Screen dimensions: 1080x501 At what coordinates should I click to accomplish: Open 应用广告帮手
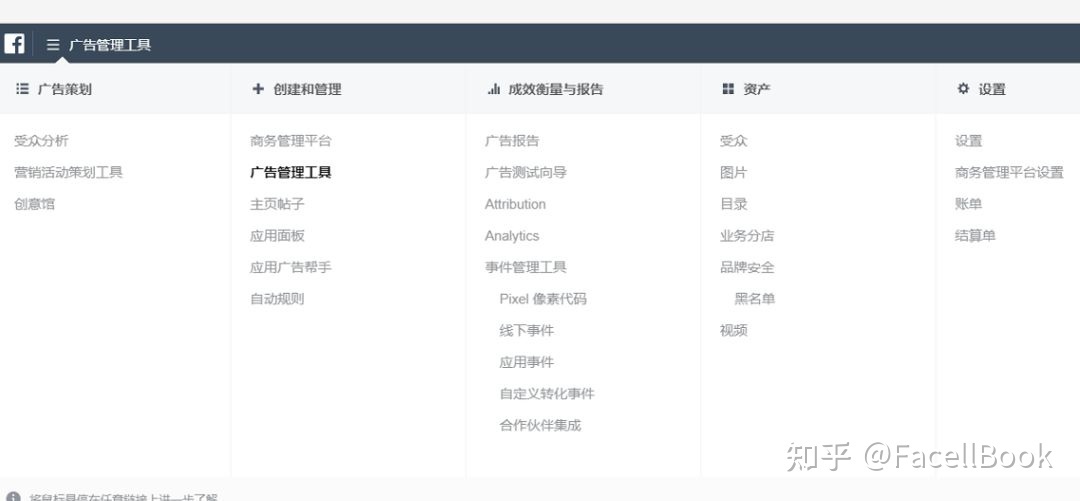[291, 267]
